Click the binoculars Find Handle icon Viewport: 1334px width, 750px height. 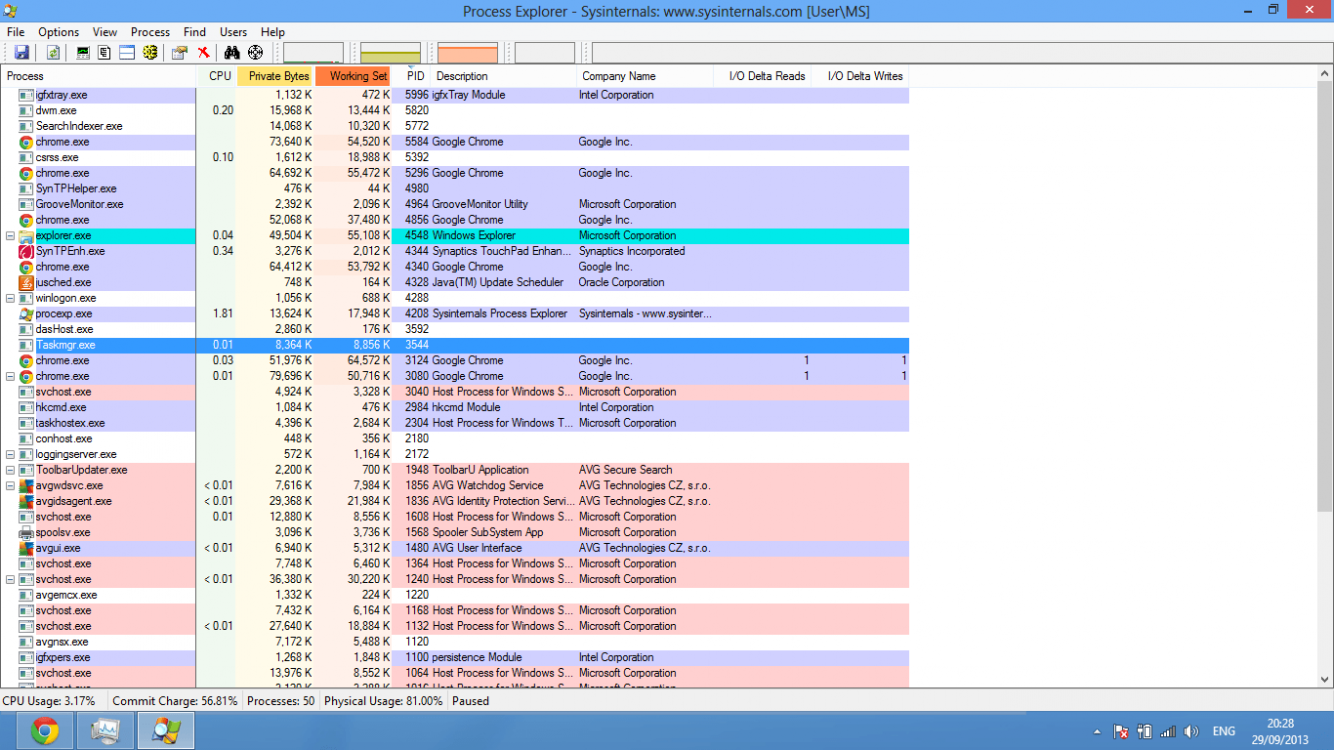[232, 53]
